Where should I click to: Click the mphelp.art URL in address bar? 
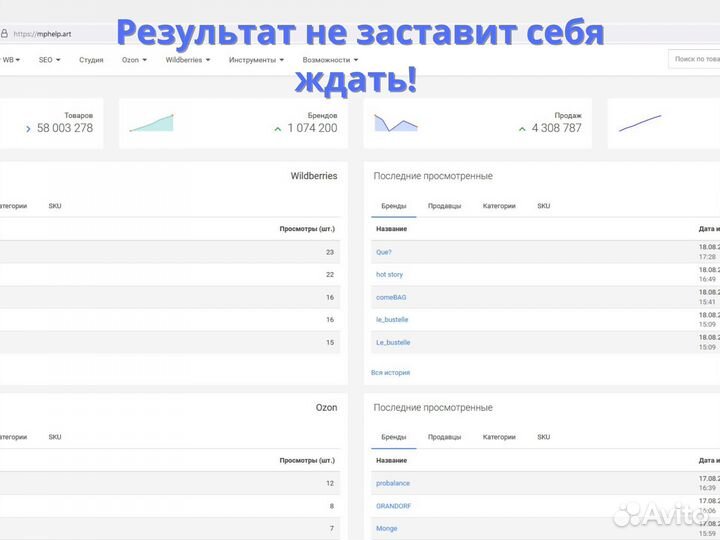click(42, 34)
